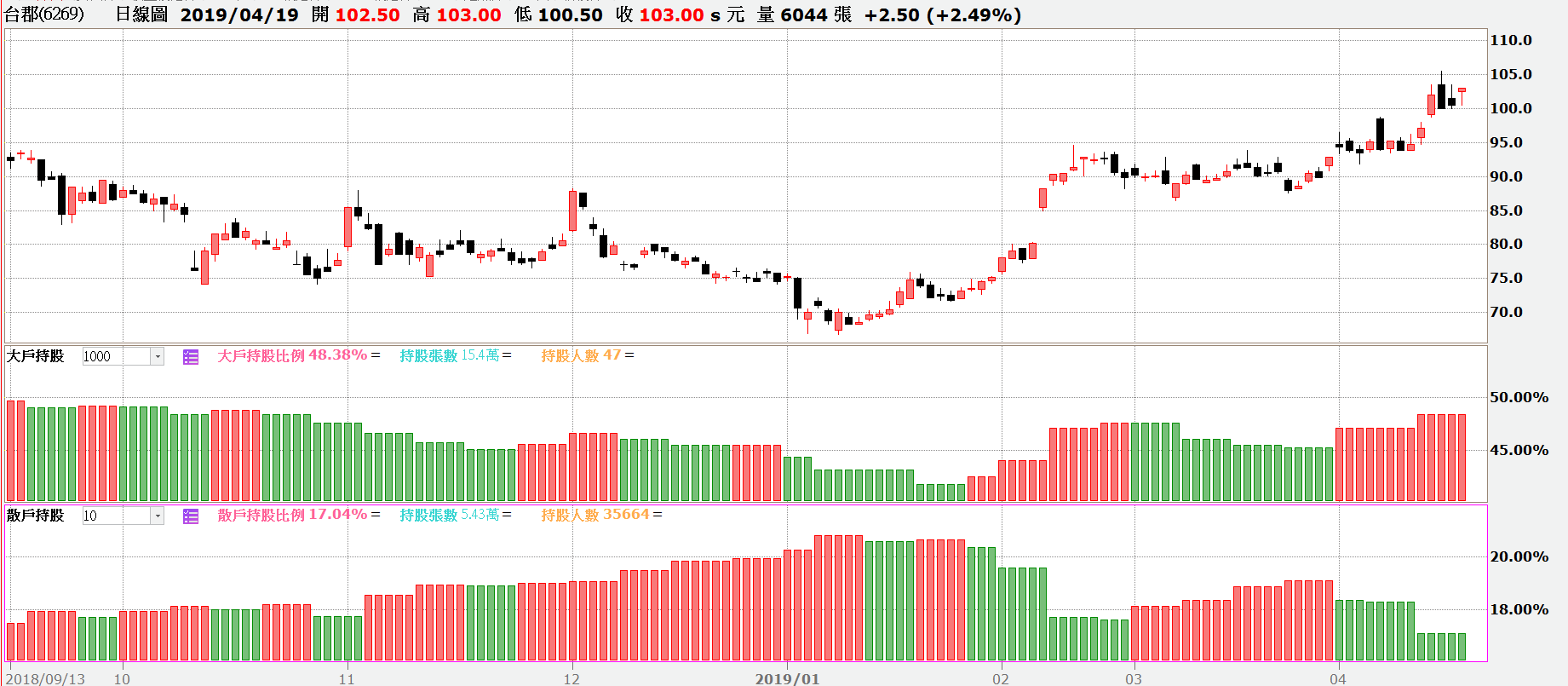Click the equals sign after 持股張數 5.43萬
Viewport: 1568px width, 686px height.
tap(507, 515)
